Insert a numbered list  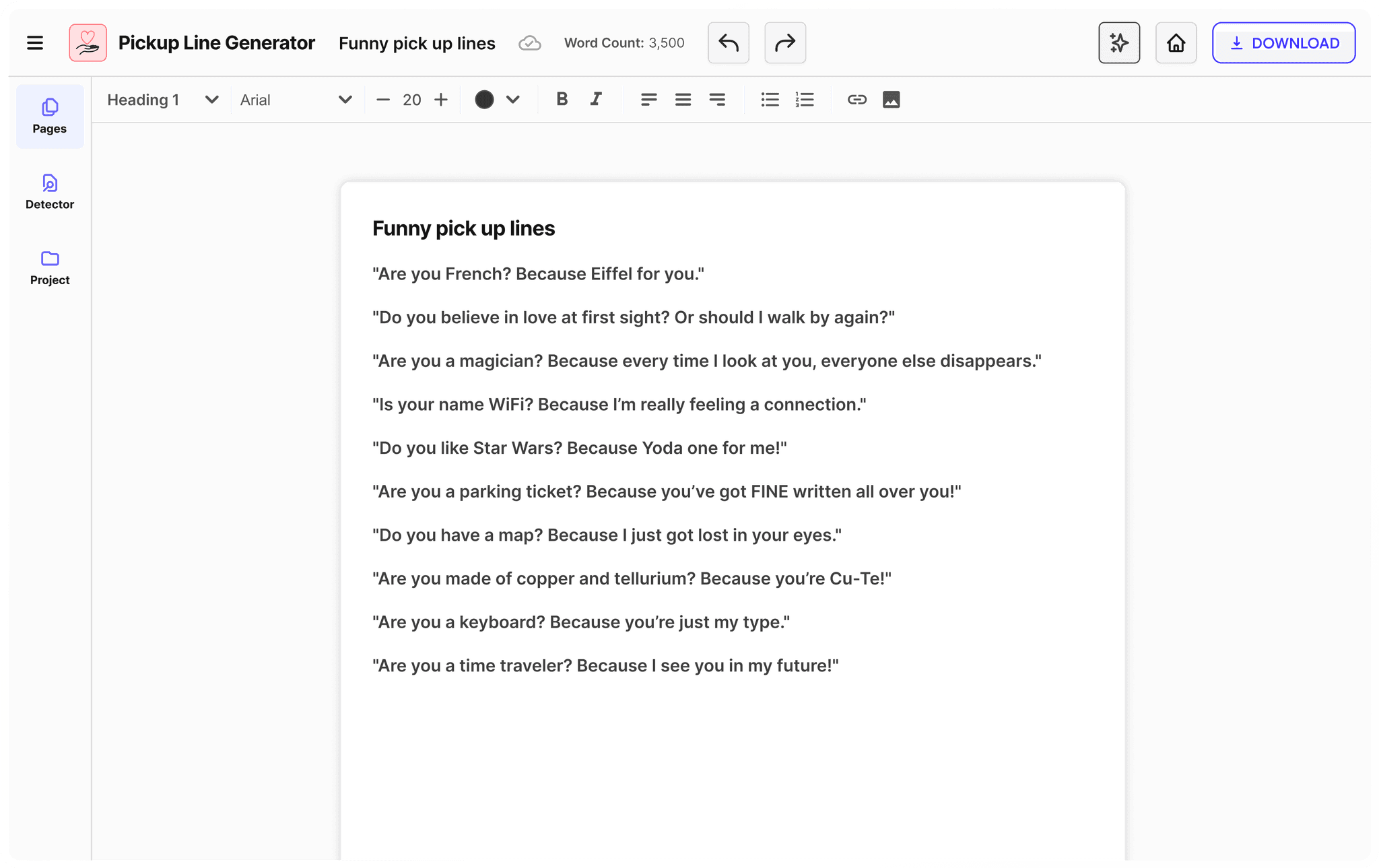(x=805, y=100)
